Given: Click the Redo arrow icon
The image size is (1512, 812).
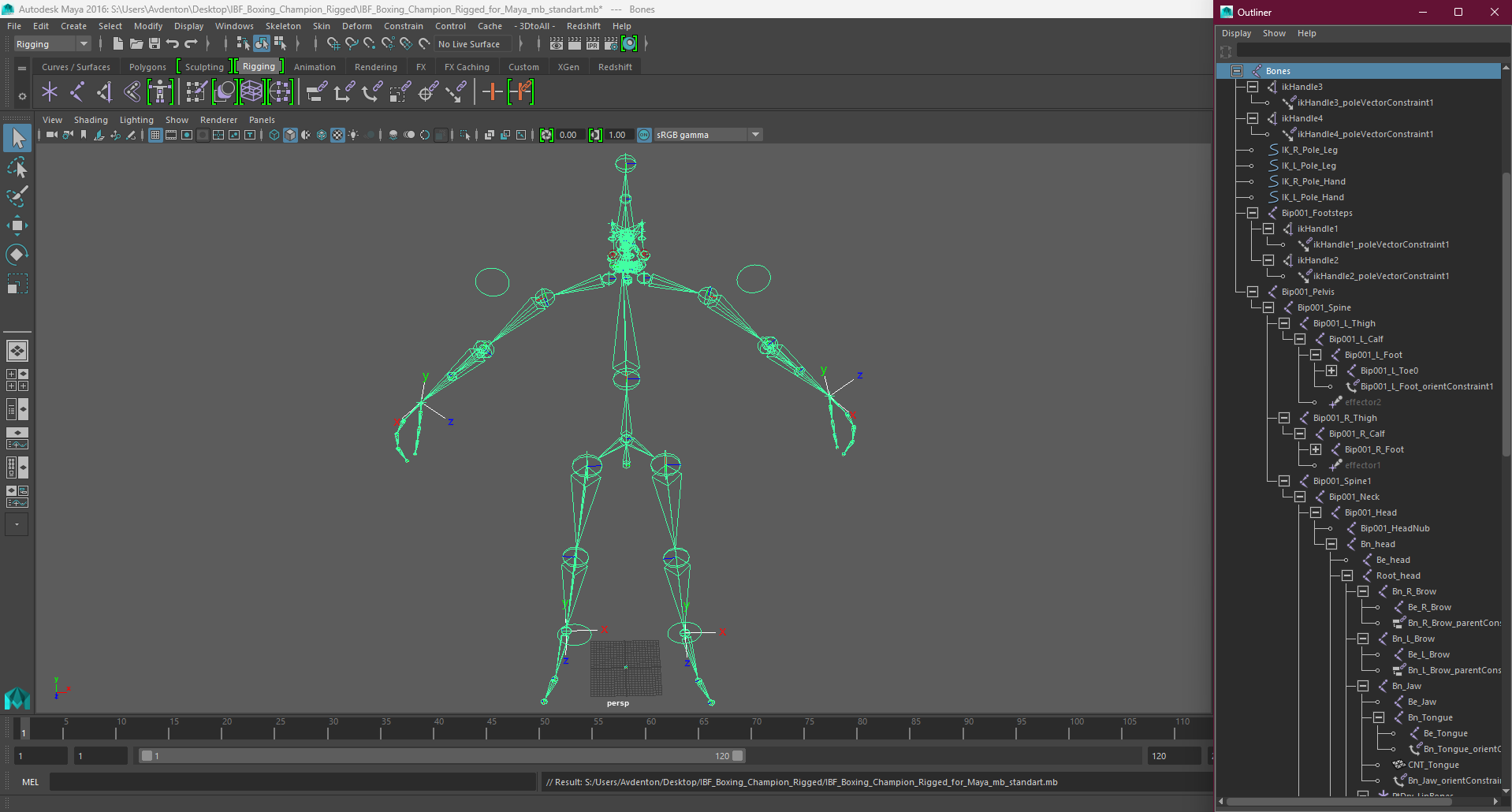Looking at the screenshot, I should point(191,44).
